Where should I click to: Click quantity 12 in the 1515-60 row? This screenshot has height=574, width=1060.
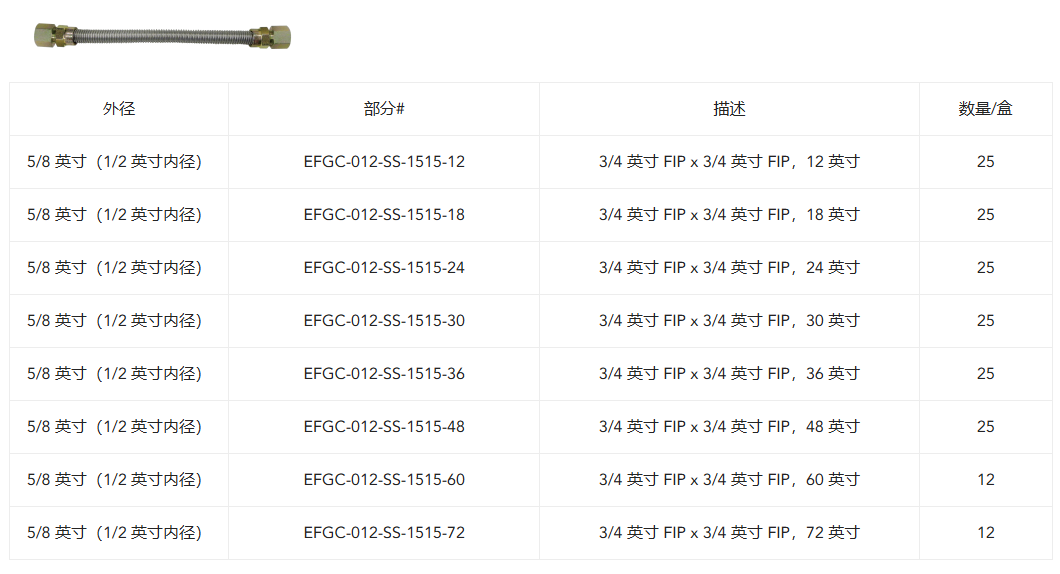point(986,479)
